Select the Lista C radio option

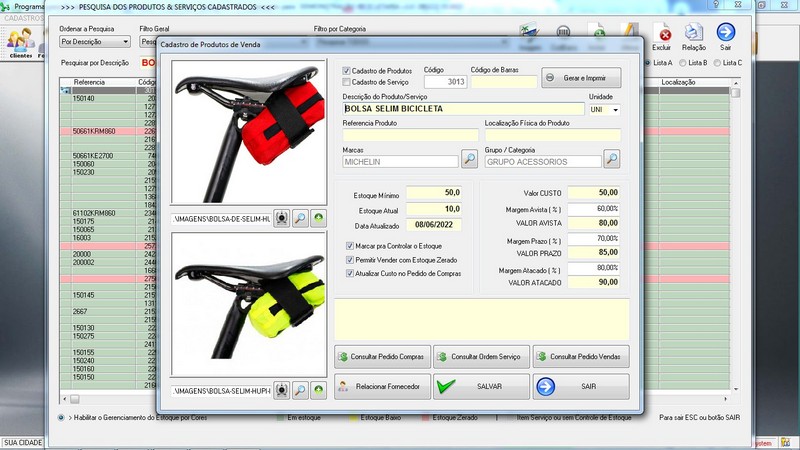(717, 63)
